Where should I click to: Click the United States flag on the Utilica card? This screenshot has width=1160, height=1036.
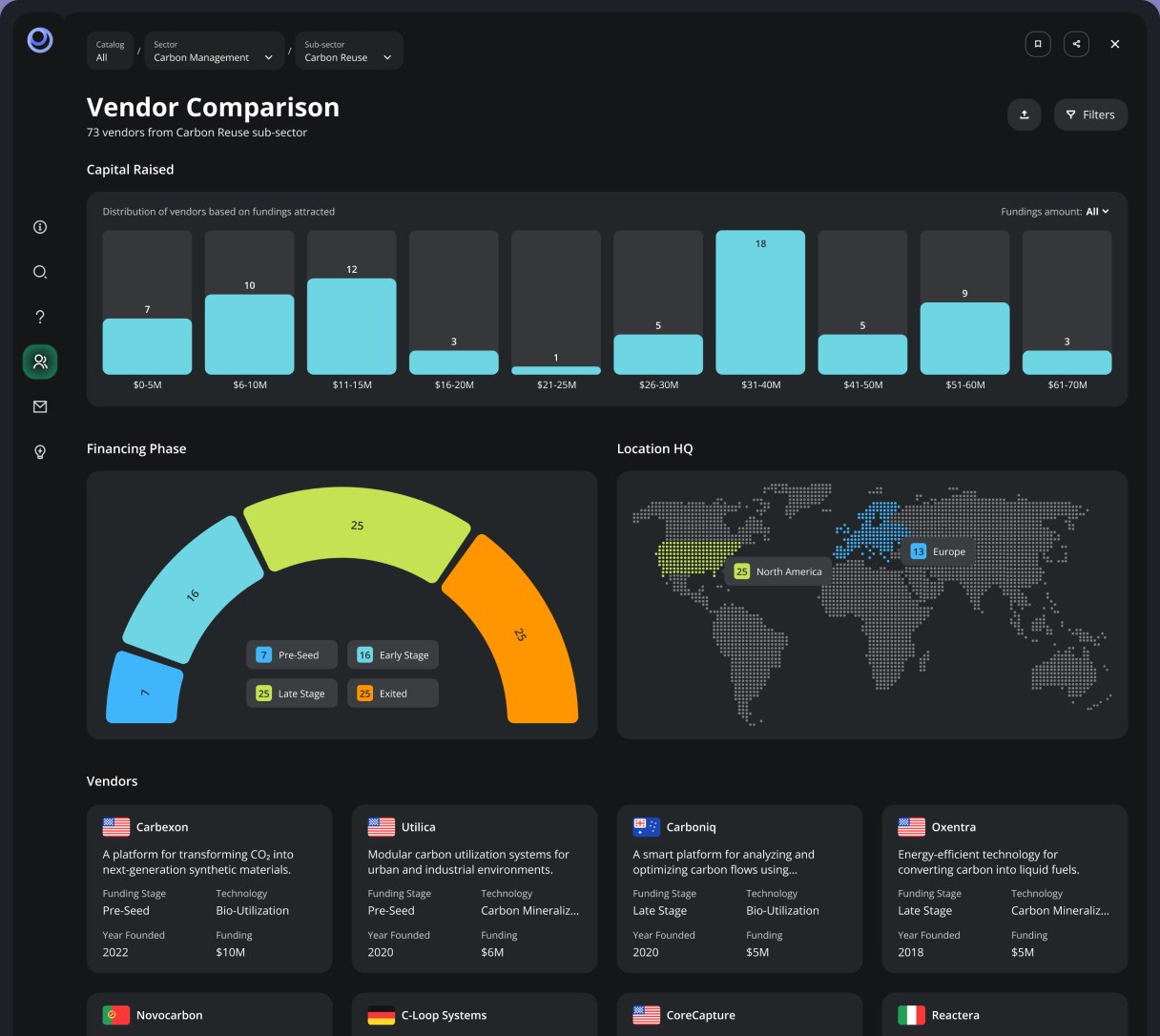382,827
